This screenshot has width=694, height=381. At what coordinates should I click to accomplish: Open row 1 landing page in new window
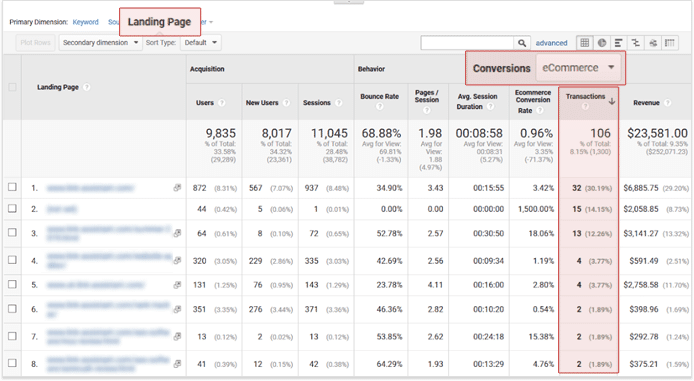(x=177, y=188)
